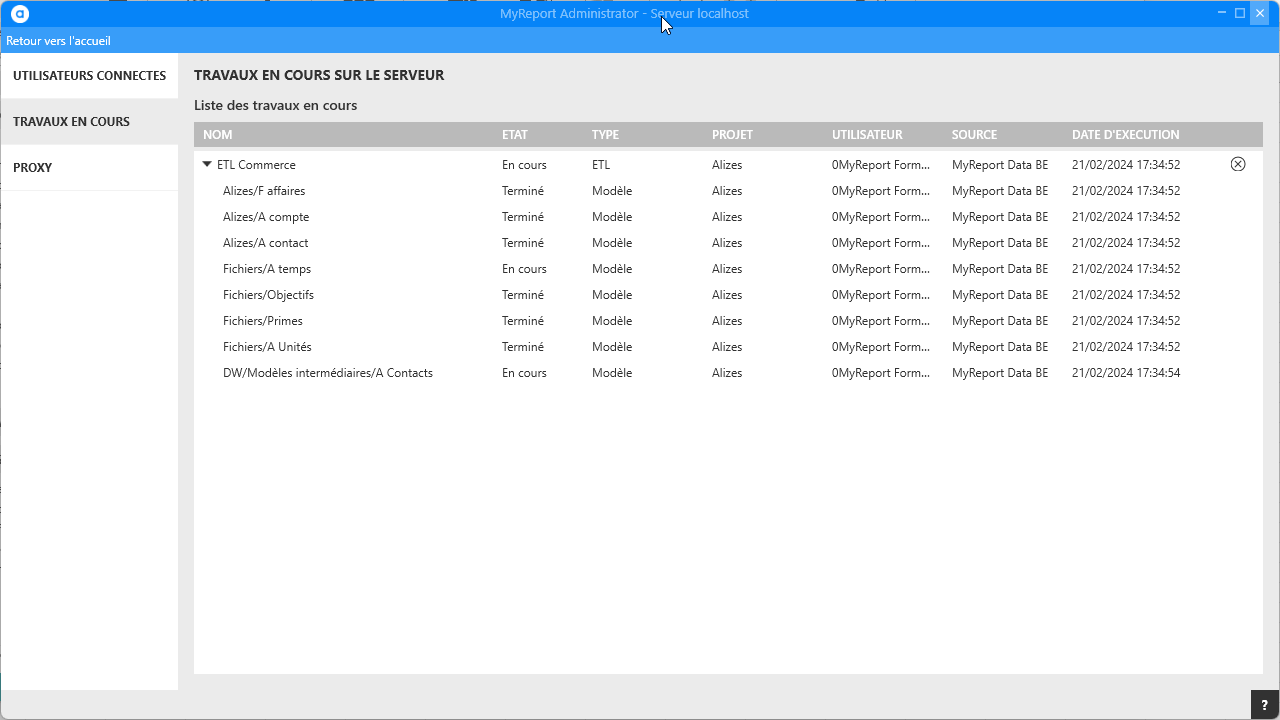Click the TYPE column header
The image size is (1280, 720).
pos(605,135)
